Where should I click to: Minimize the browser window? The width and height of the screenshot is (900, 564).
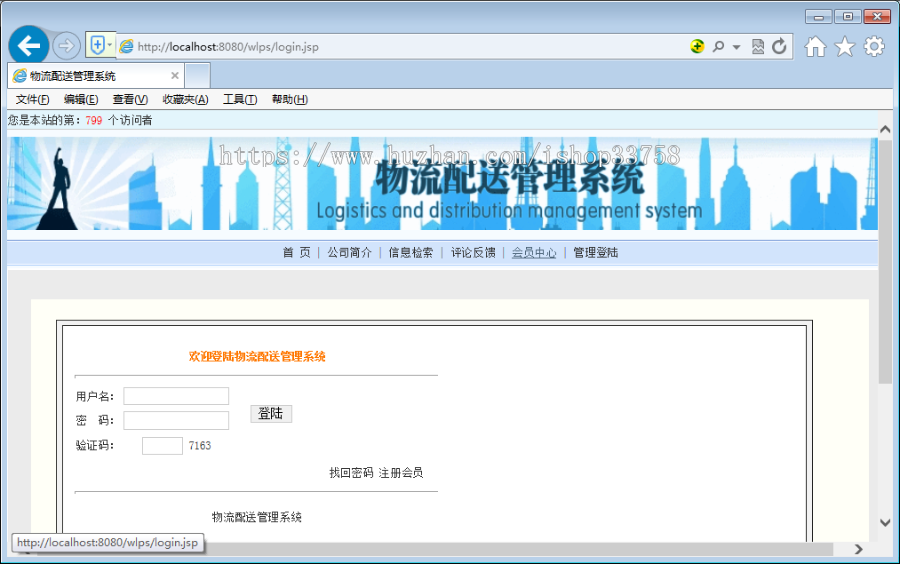818,17
